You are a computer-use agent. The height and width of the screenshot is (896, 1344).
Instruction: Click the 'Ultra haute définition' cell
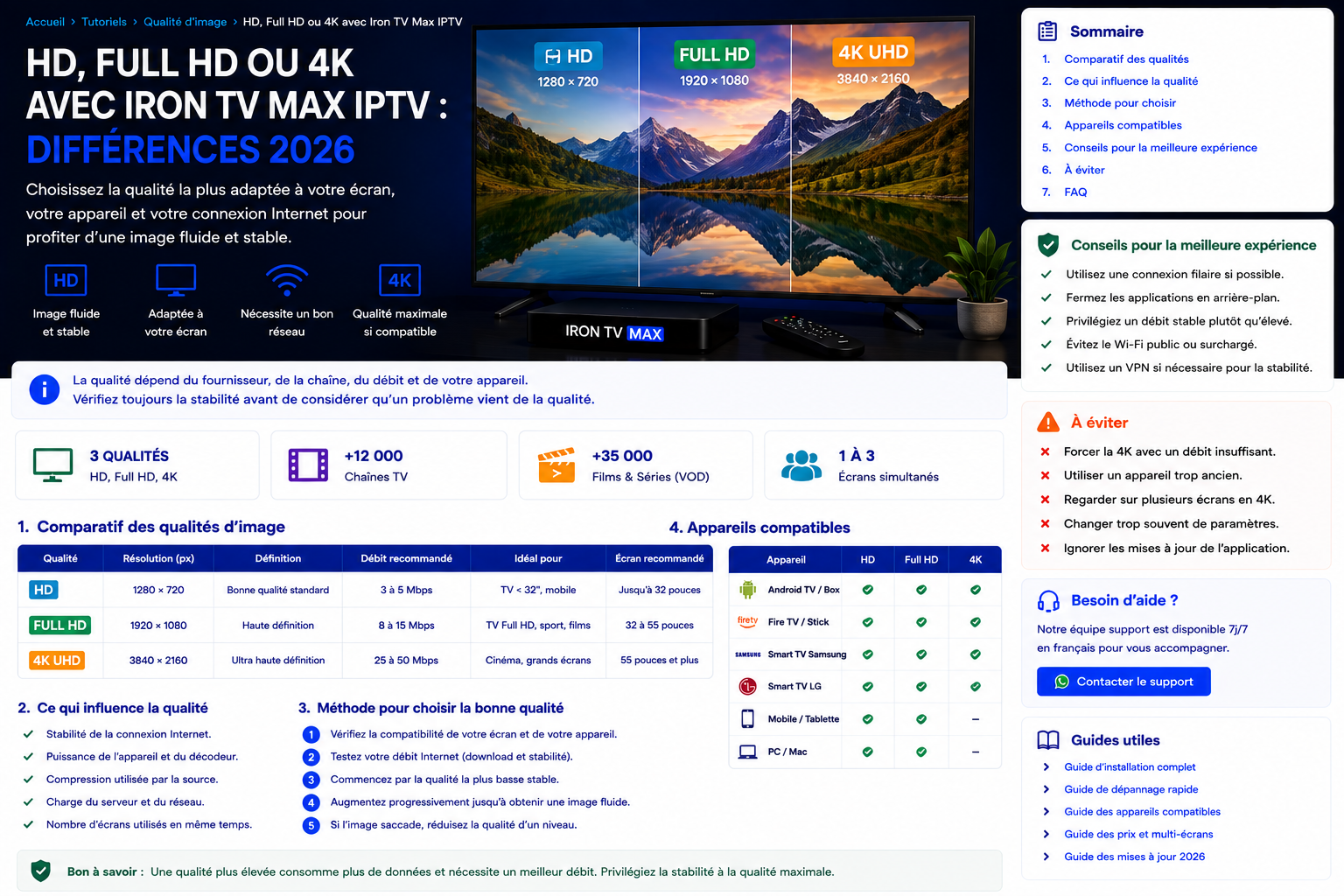click(278, 660)
